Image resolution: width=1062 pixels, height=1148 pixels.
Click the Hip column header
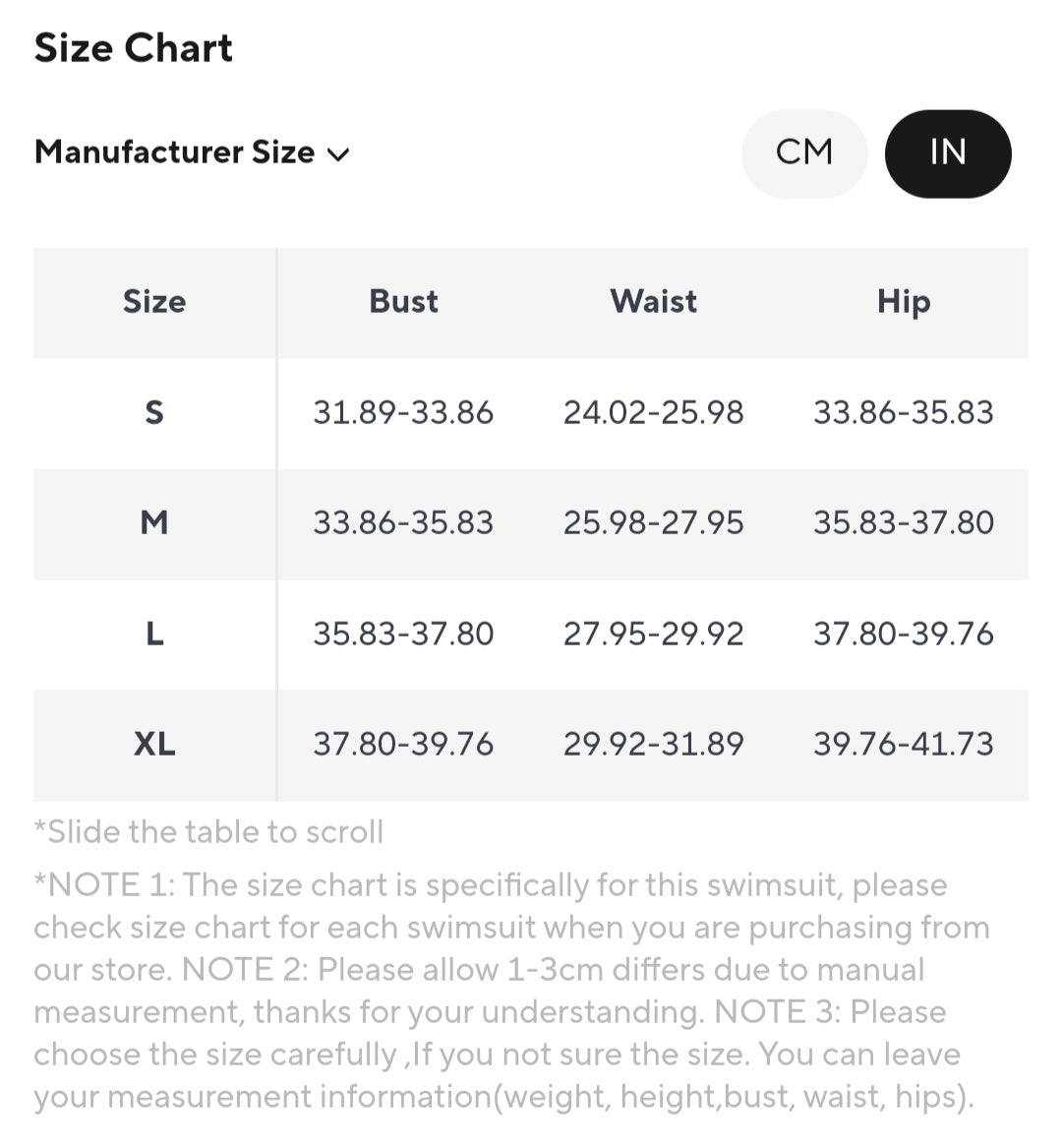pyautogui.click(x=904, y=302)
